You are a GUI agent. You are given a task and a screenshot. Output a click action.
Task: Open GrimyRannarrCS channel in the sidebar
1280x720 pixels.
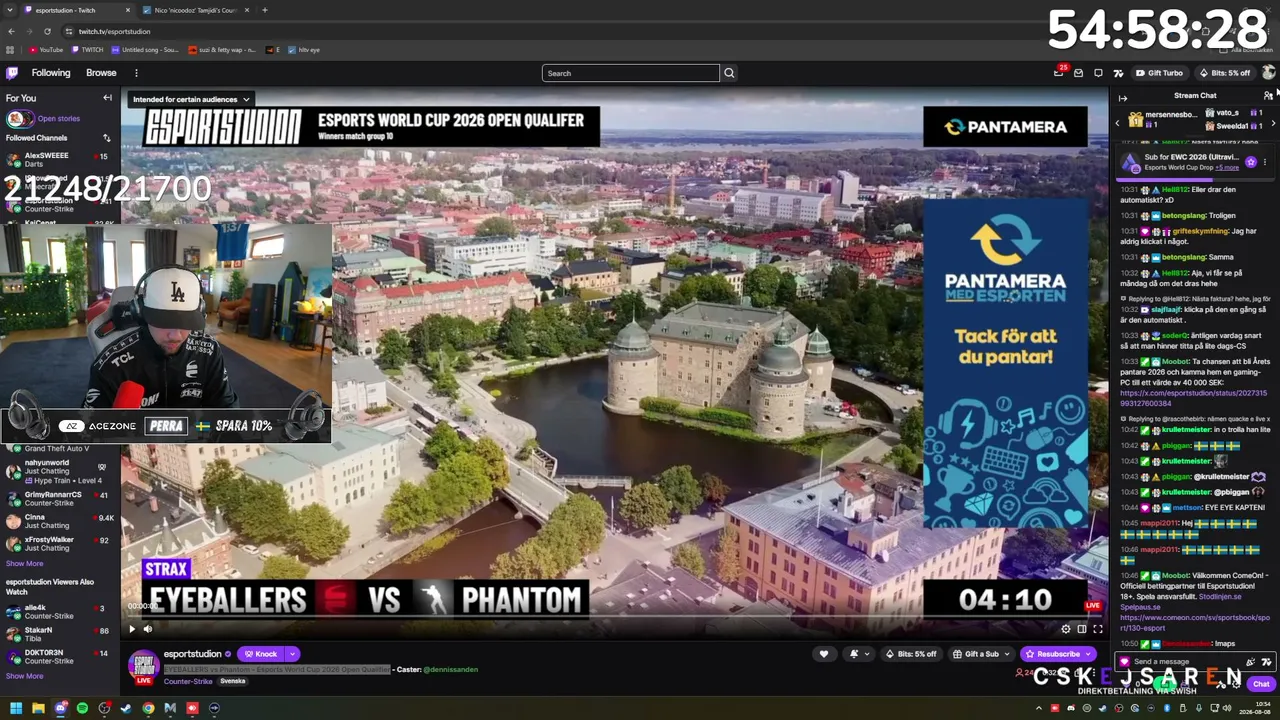click(x=60, y=498)
